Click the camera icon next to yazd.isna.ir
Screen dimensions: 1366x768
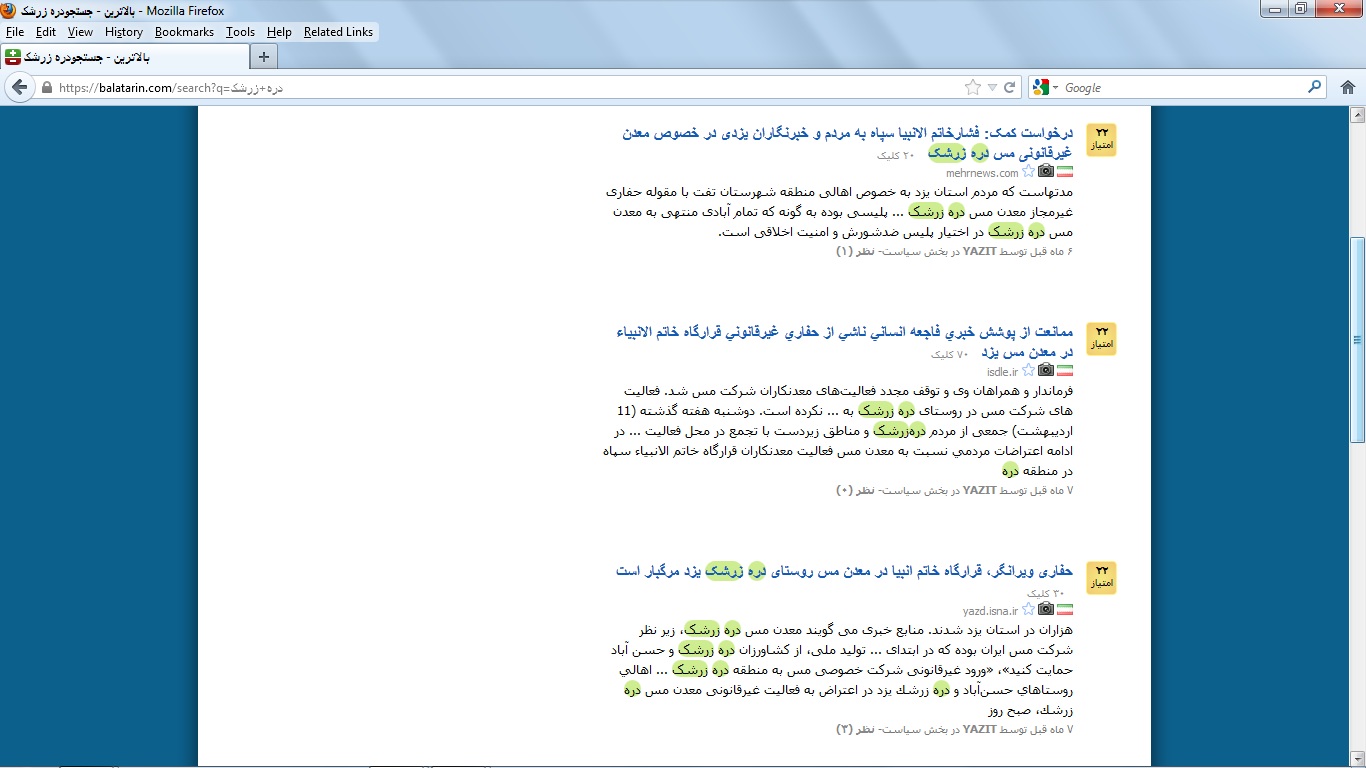[x=1046, y=608]
